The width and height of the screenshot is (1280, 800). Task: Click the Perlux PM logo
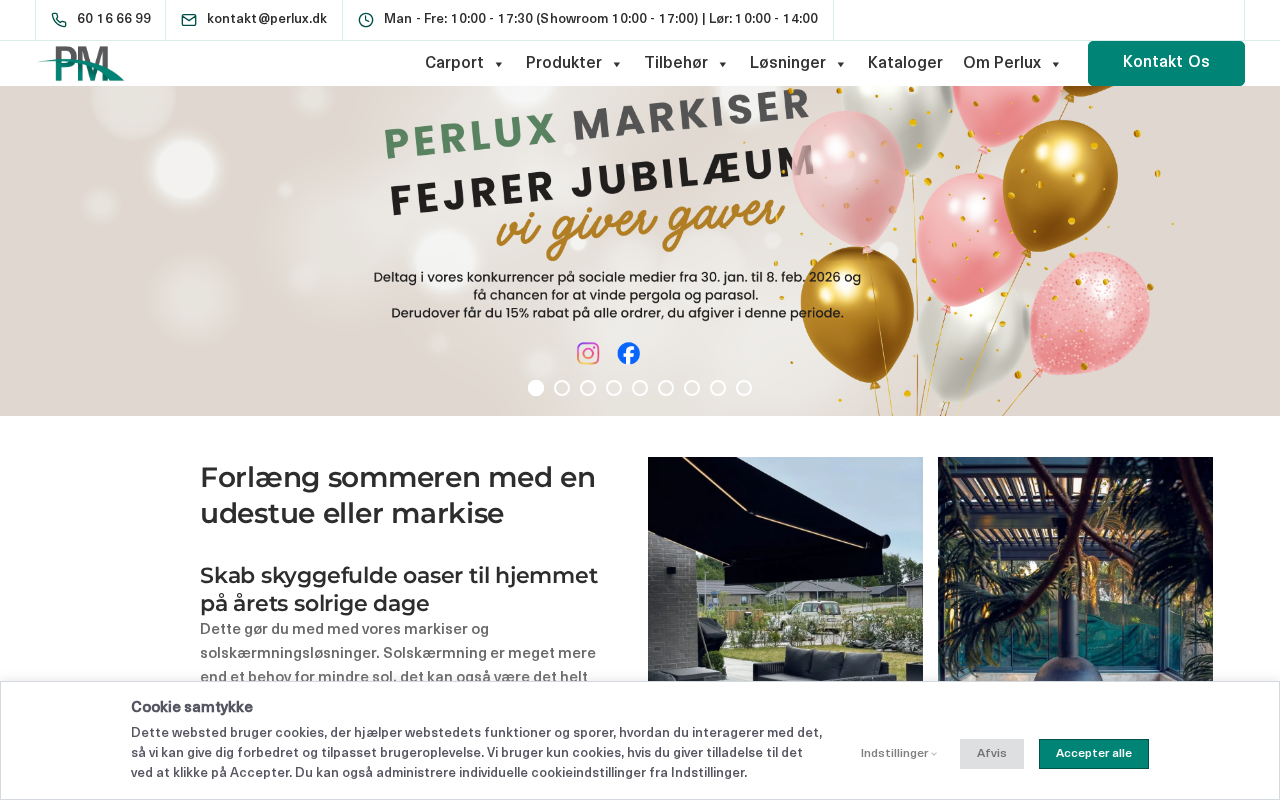pos(81,63)
